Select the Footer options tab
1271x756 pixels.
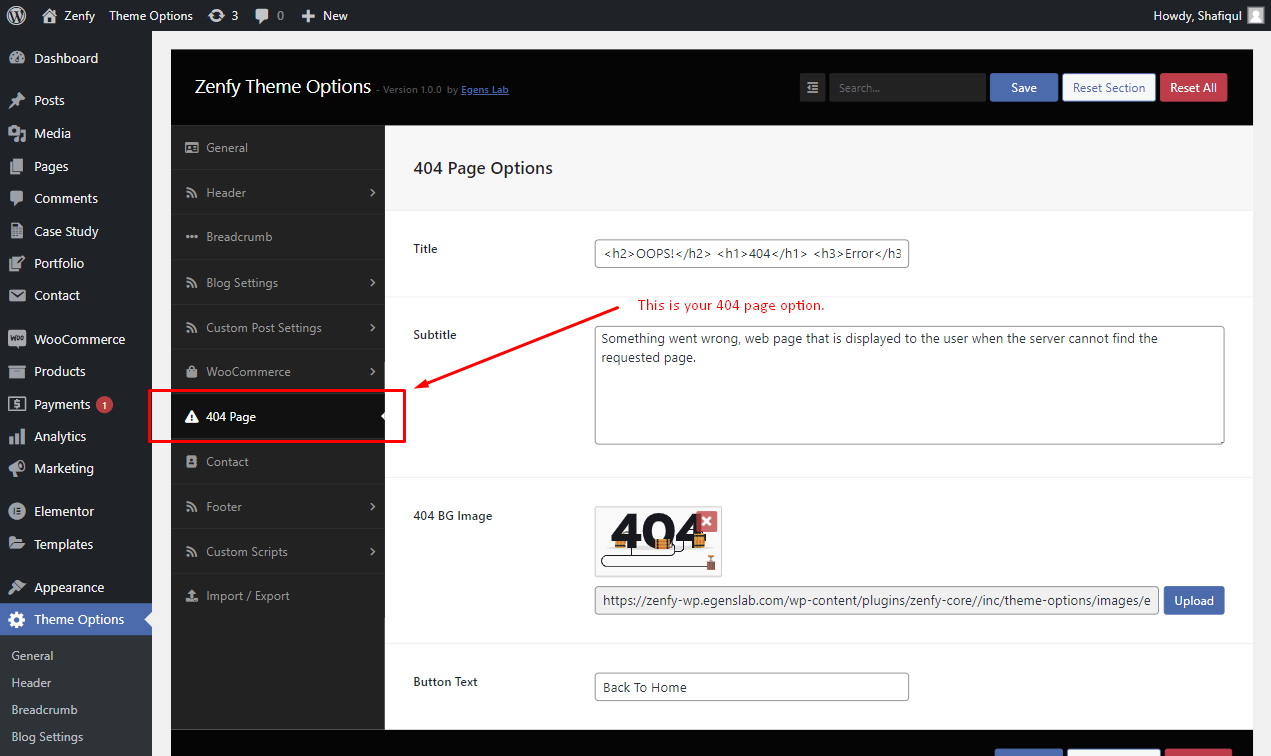(x=278, y=506)
